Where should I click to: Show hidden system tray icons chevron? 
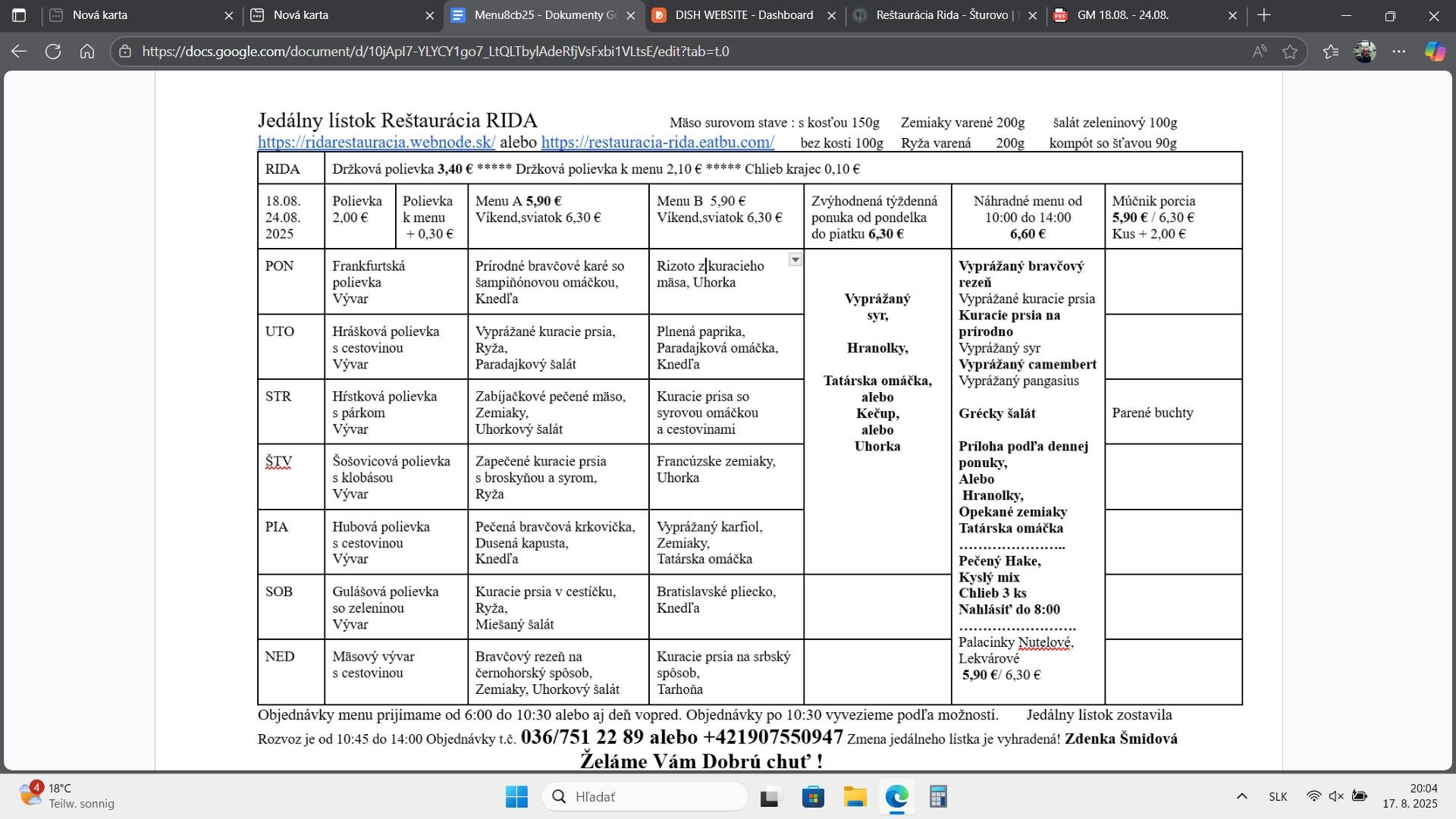pyautogui.click(x=1242, y=796)
